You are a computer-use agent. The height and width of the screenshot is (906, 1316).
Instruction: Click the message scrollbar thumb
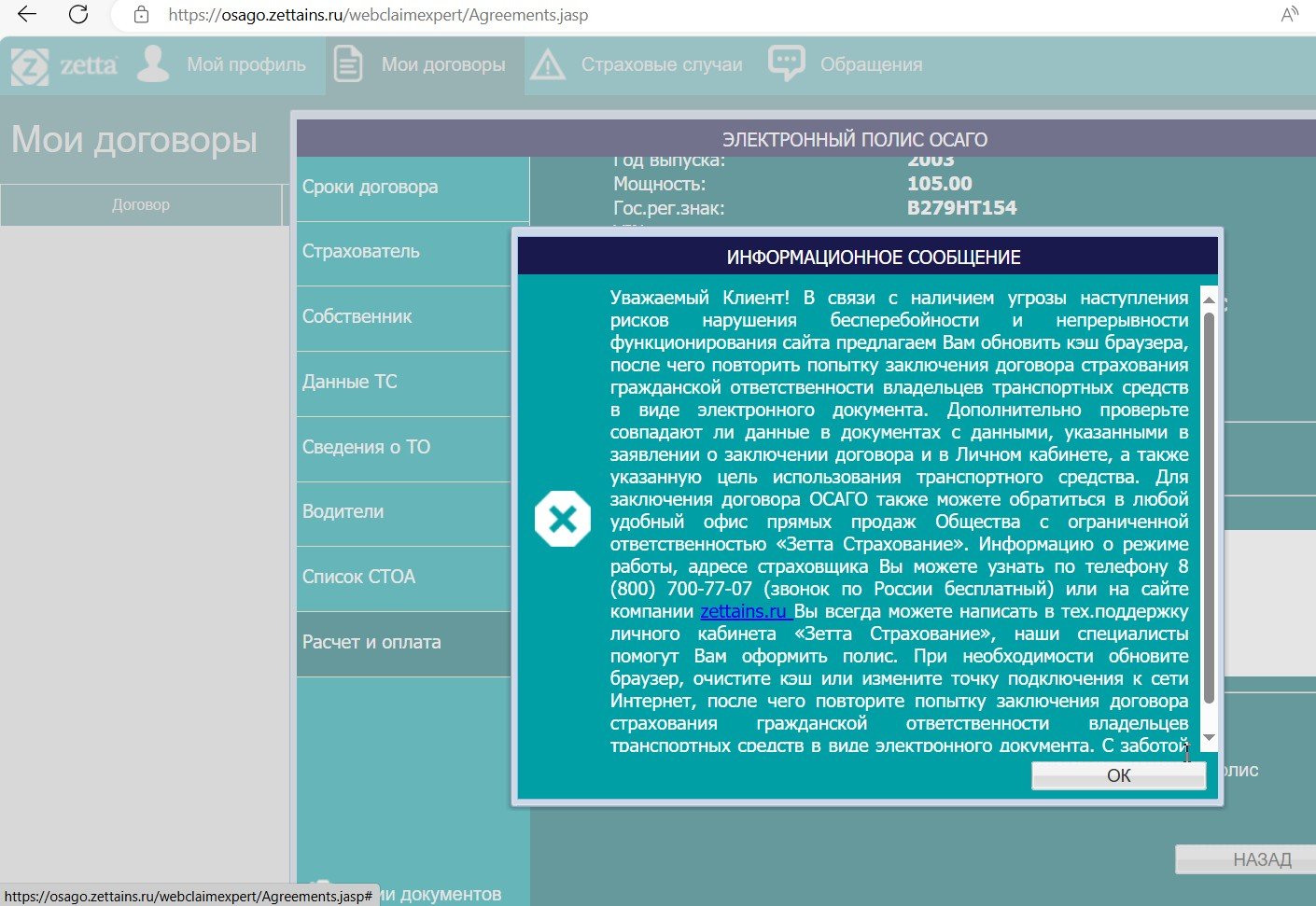point(1209,509)
